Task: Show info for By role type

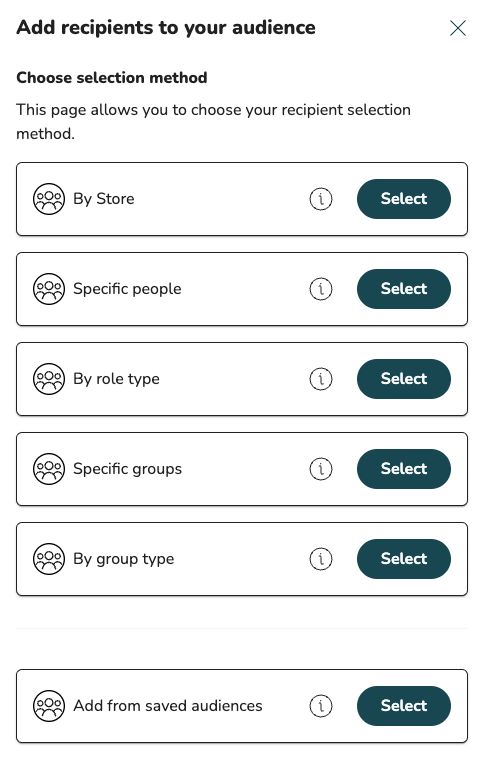Action: (x=321, y=379)
